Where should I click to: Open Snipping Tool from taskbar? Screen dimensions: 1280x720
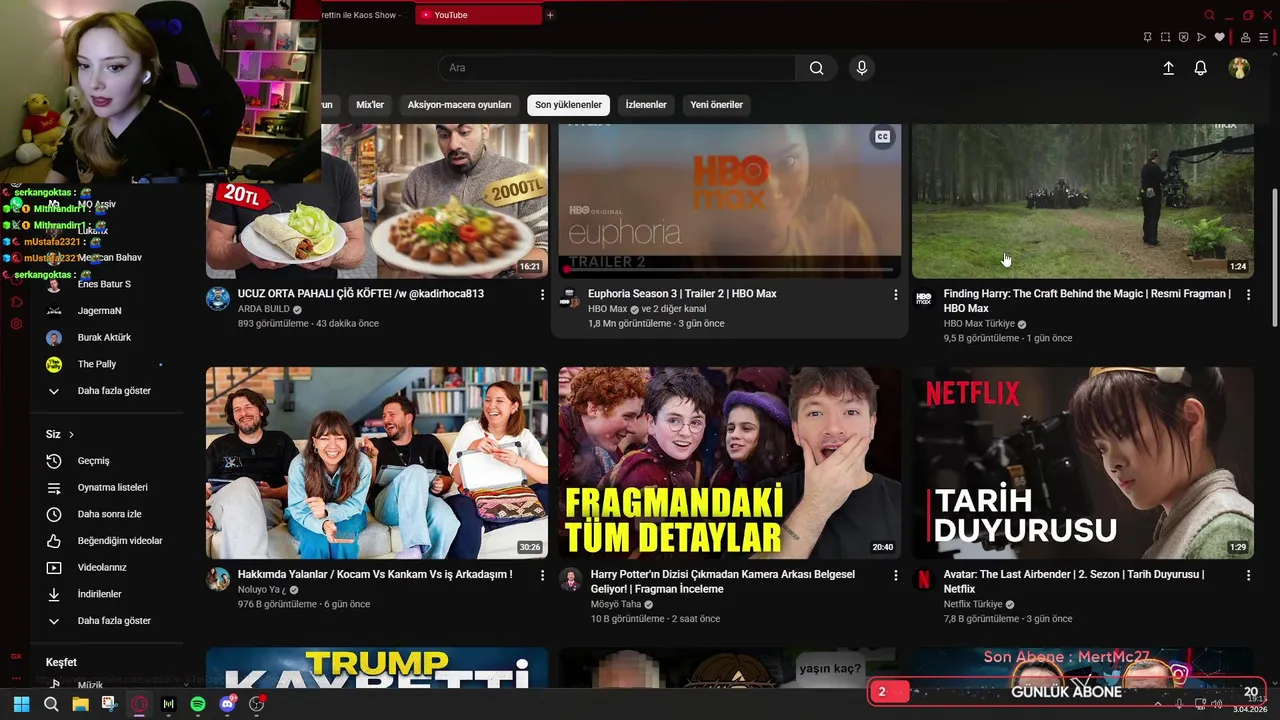(109, 704)
